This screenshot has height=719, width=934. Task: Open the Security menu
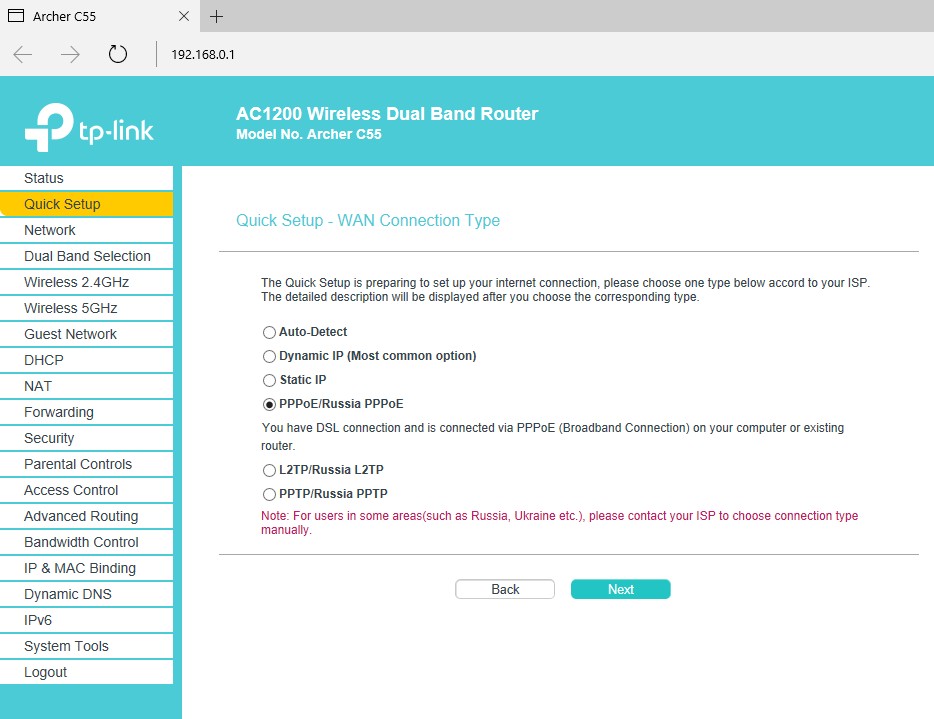click(x=86, y=438)
